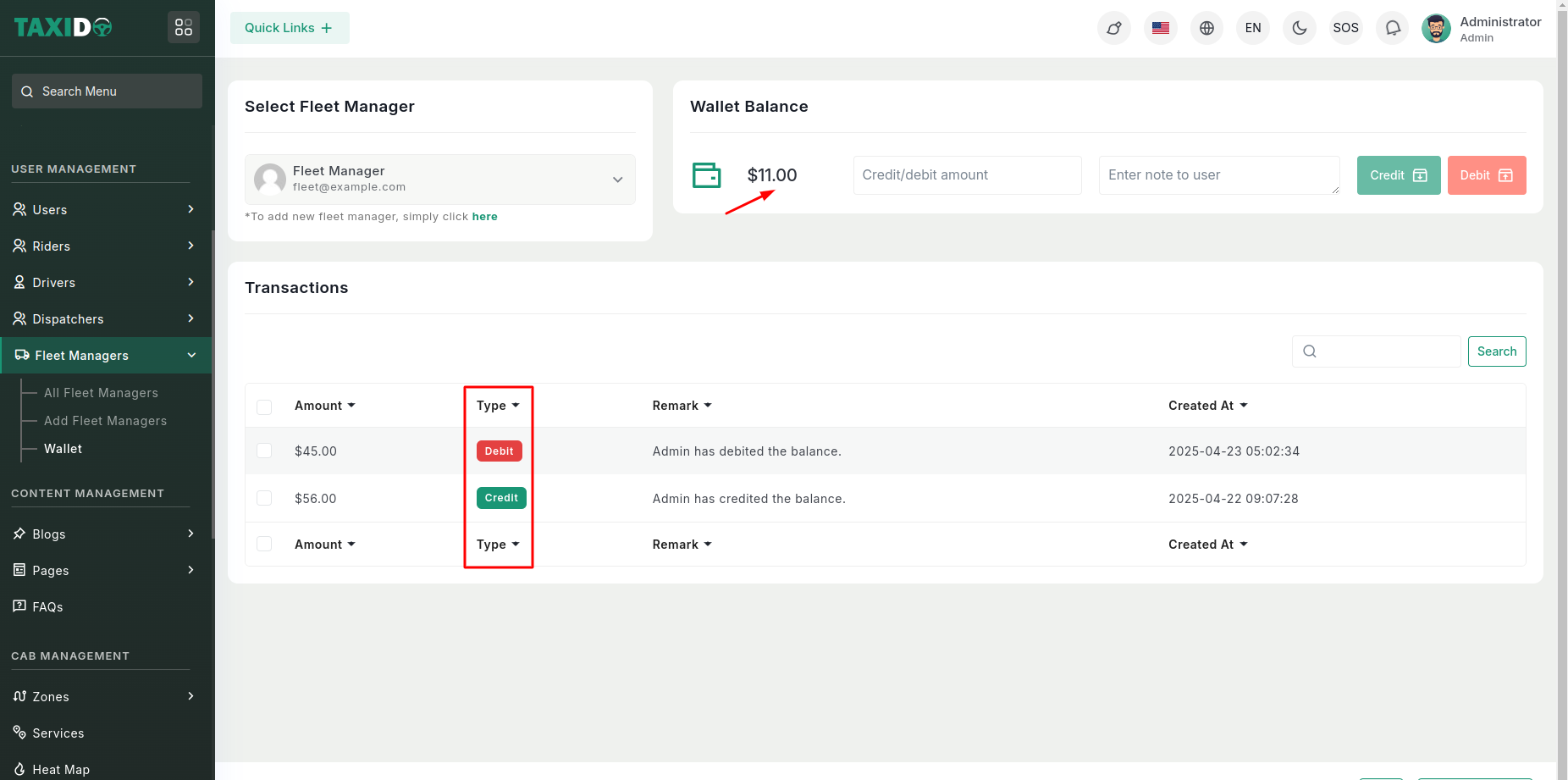Image resolution: width=1568 pixels, height=780 pixels.
Task: Click the Search button above the transactions table
Action: pyautogui.click(x=1496, y=351)
